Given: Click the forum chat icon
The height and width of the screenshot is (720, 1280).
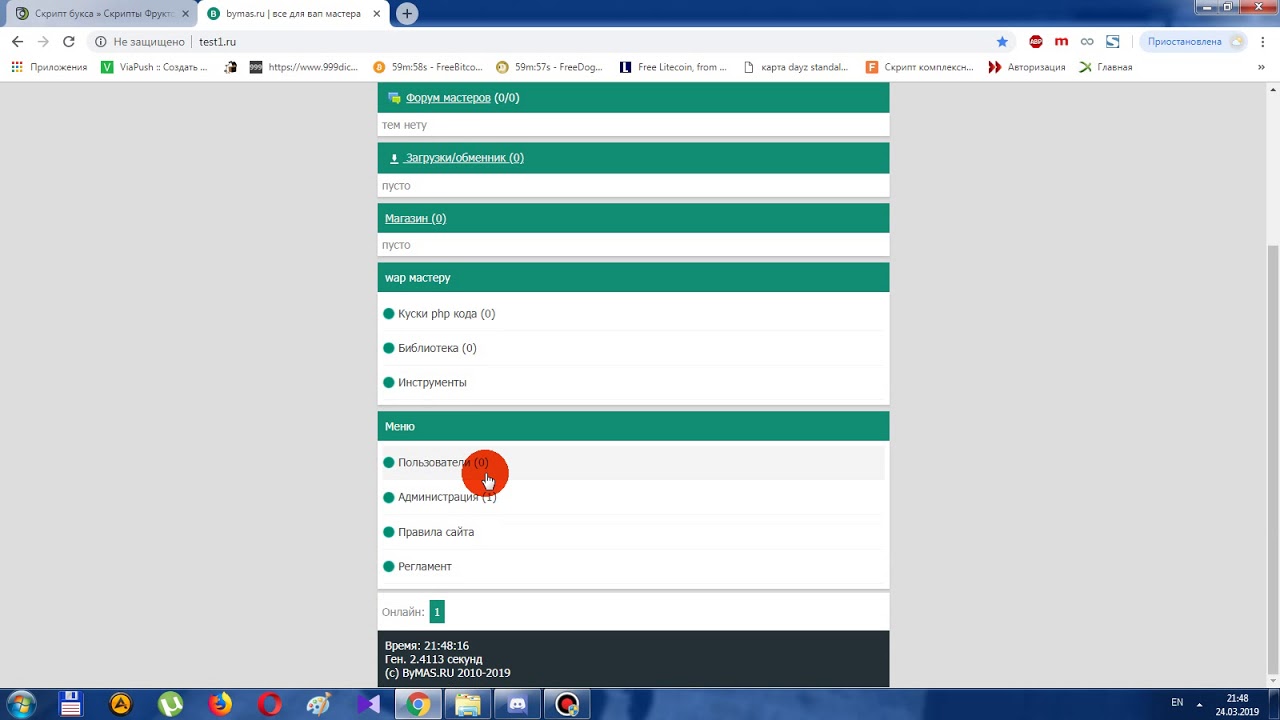Looking at the screenshot, I should (394, 98).
